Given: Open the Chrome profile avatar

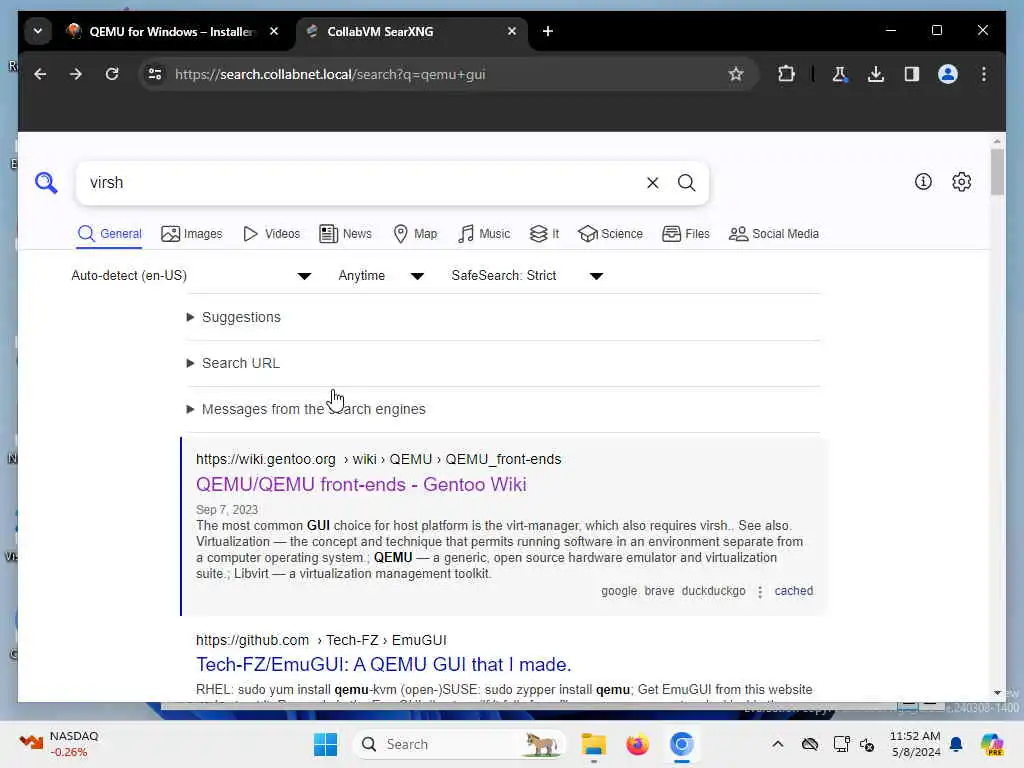Looking at the screenshot, I should [948, 74].
